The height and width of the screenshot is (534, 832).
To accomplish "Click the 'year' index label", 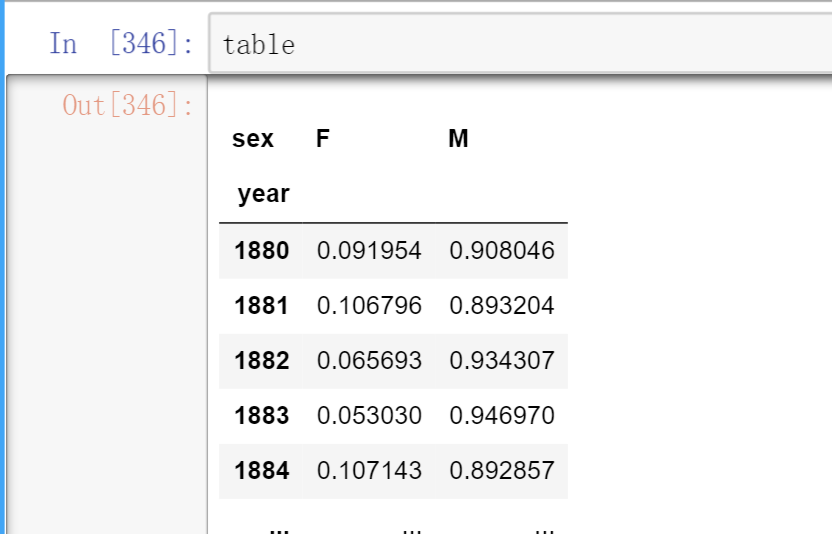I will pos(263,194).
